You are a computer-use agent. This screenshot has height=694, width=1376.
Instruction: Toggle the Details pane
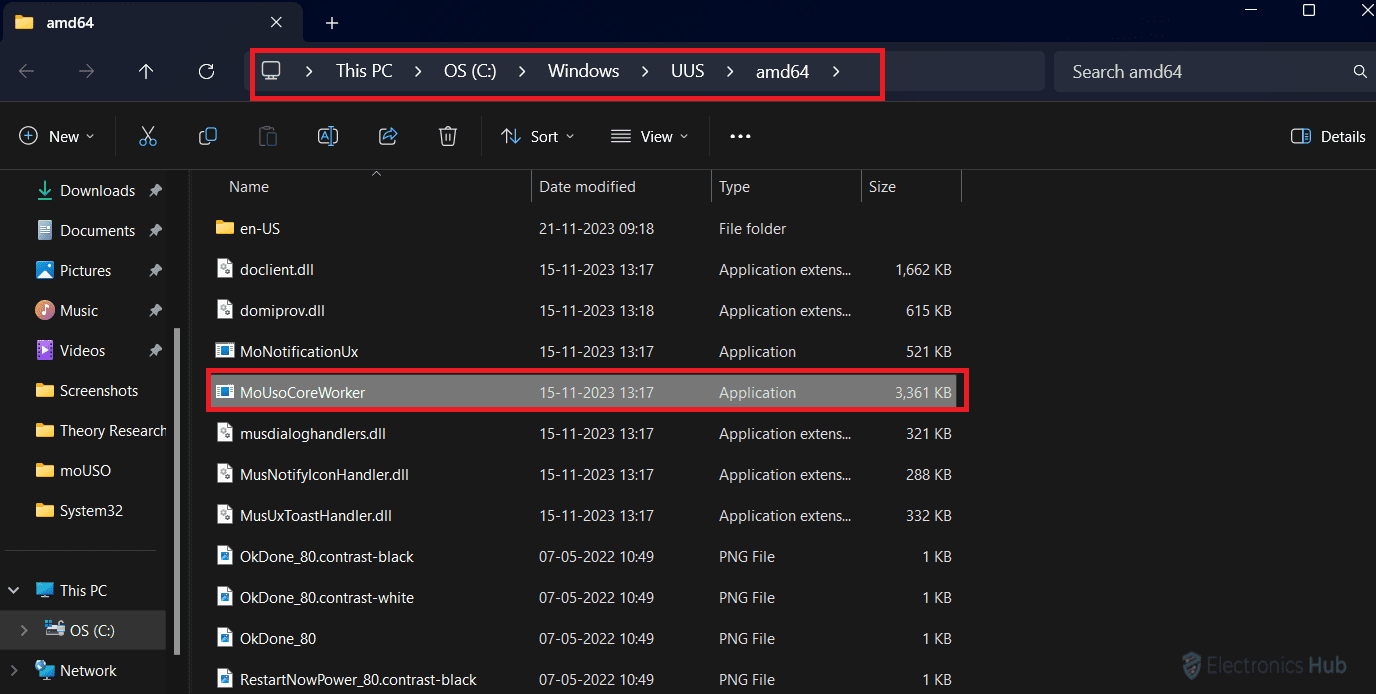1328,136
